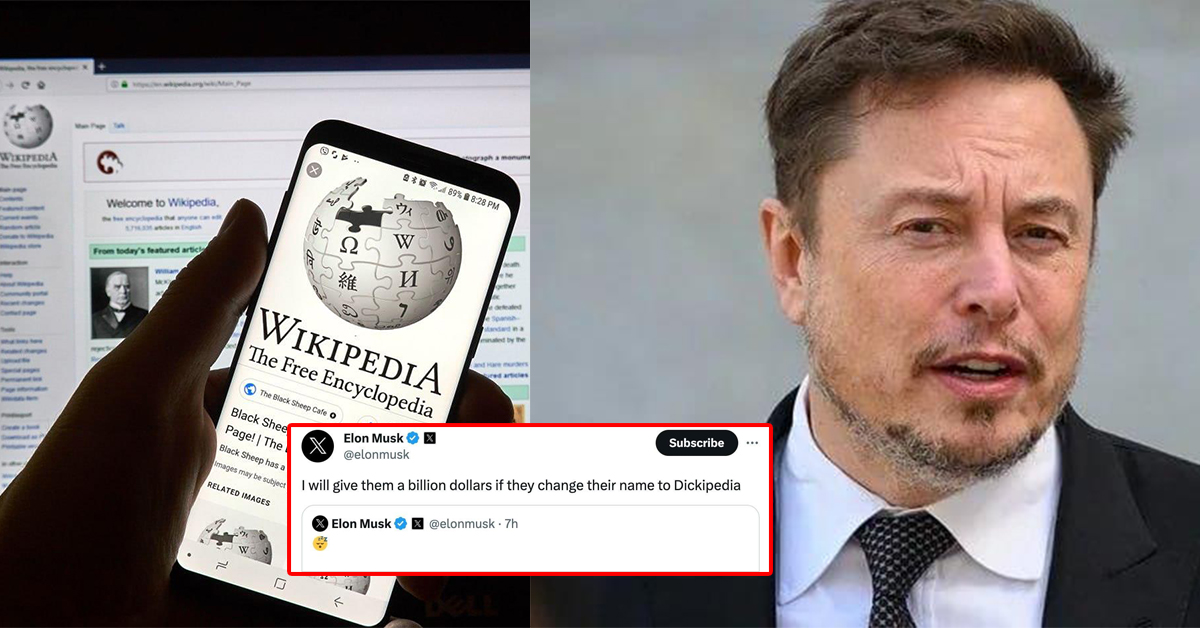Click the small X avatar in the quoted tweet
This screenshot has height=628, width=1200.
(320, 523)
